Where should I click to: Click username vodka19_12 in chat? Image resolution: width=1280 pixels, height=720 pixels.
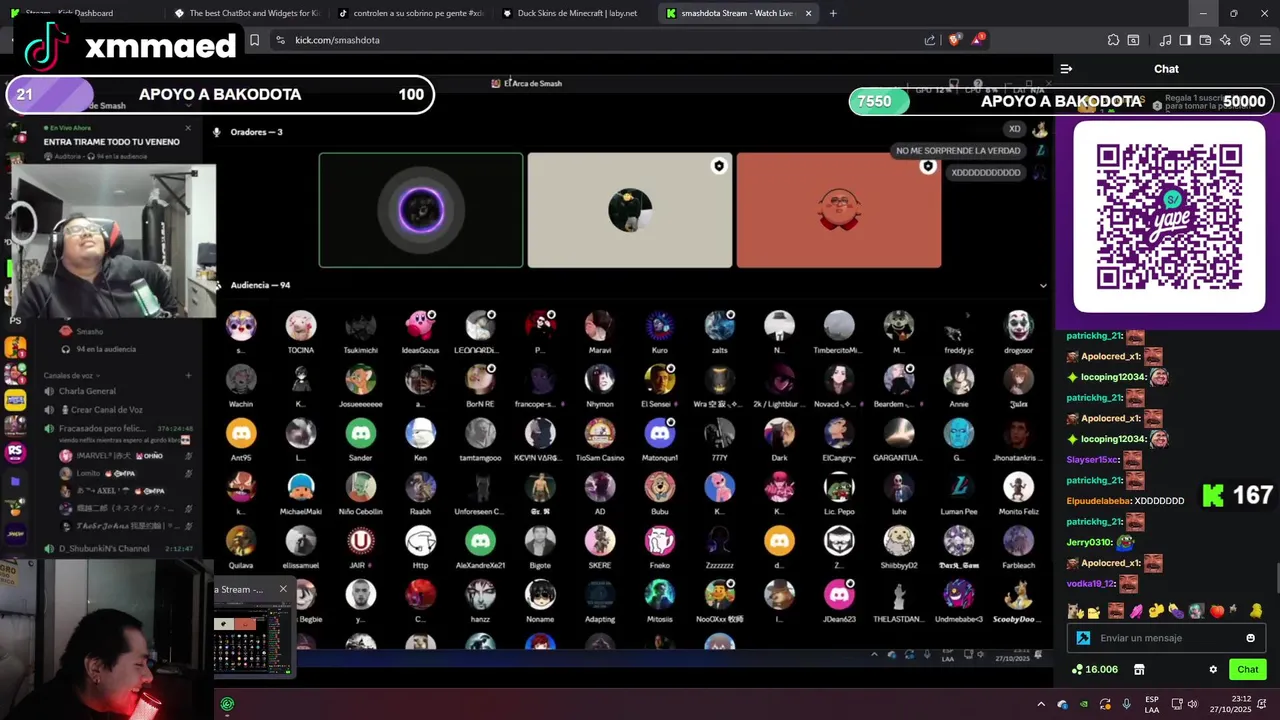[1090, 584]
